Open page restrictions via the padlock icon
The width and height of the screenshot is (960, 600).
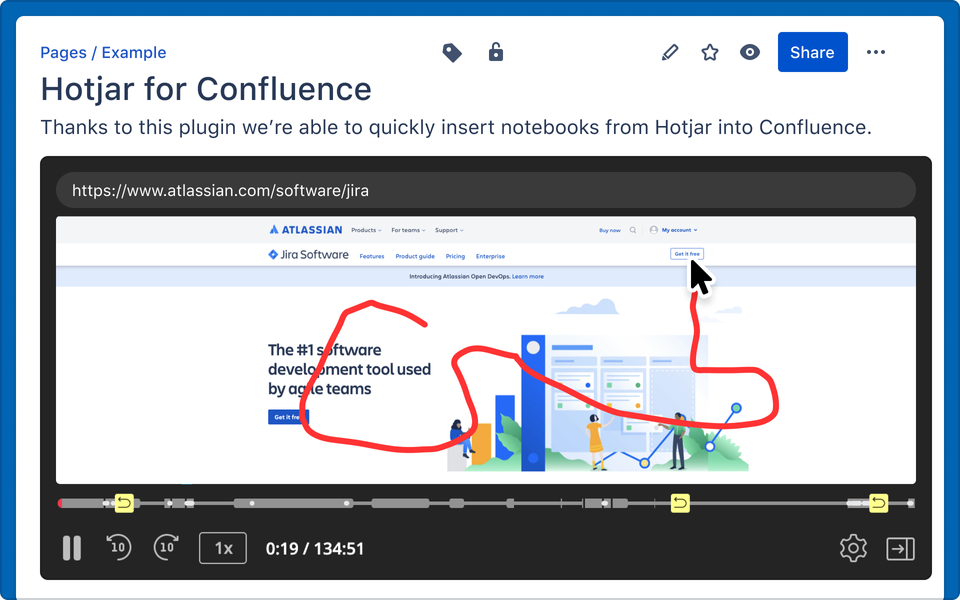pos(496,52)
